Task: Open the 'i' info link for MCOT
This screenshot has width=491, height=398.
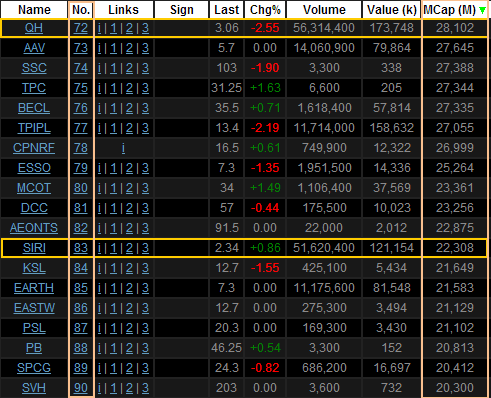Action: pyautogui.click(x=99, y=188)
